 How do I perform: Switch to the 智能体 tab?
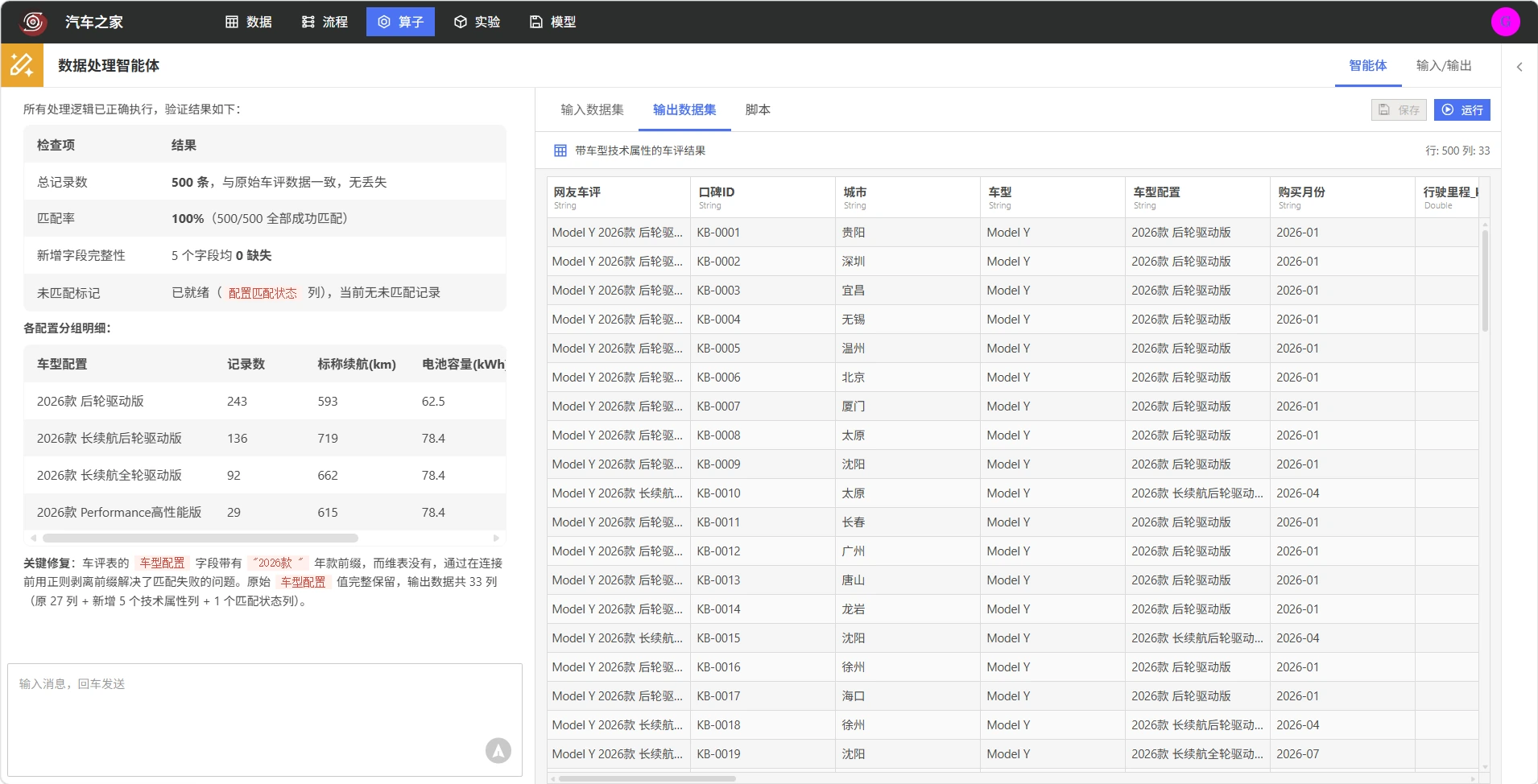coord(1367,65)
